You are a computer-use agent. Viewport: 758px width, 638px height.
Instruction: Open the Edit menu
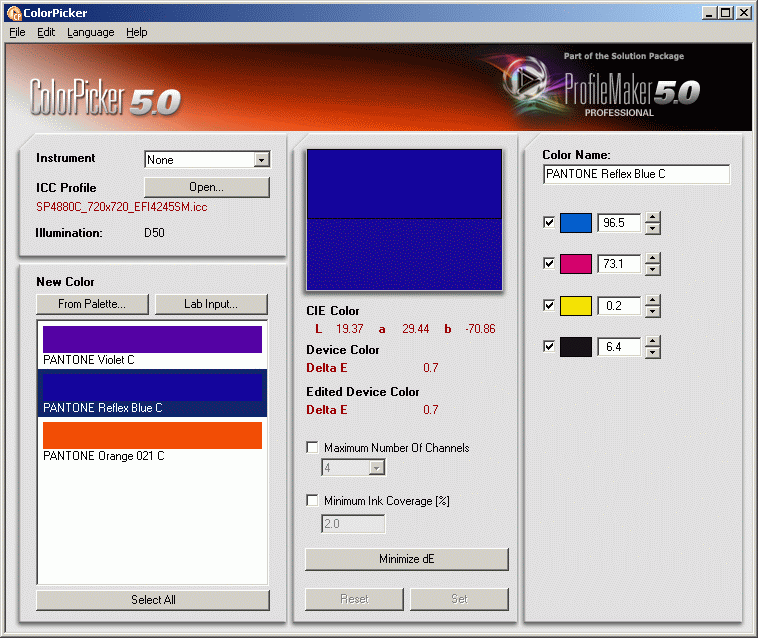46,32
